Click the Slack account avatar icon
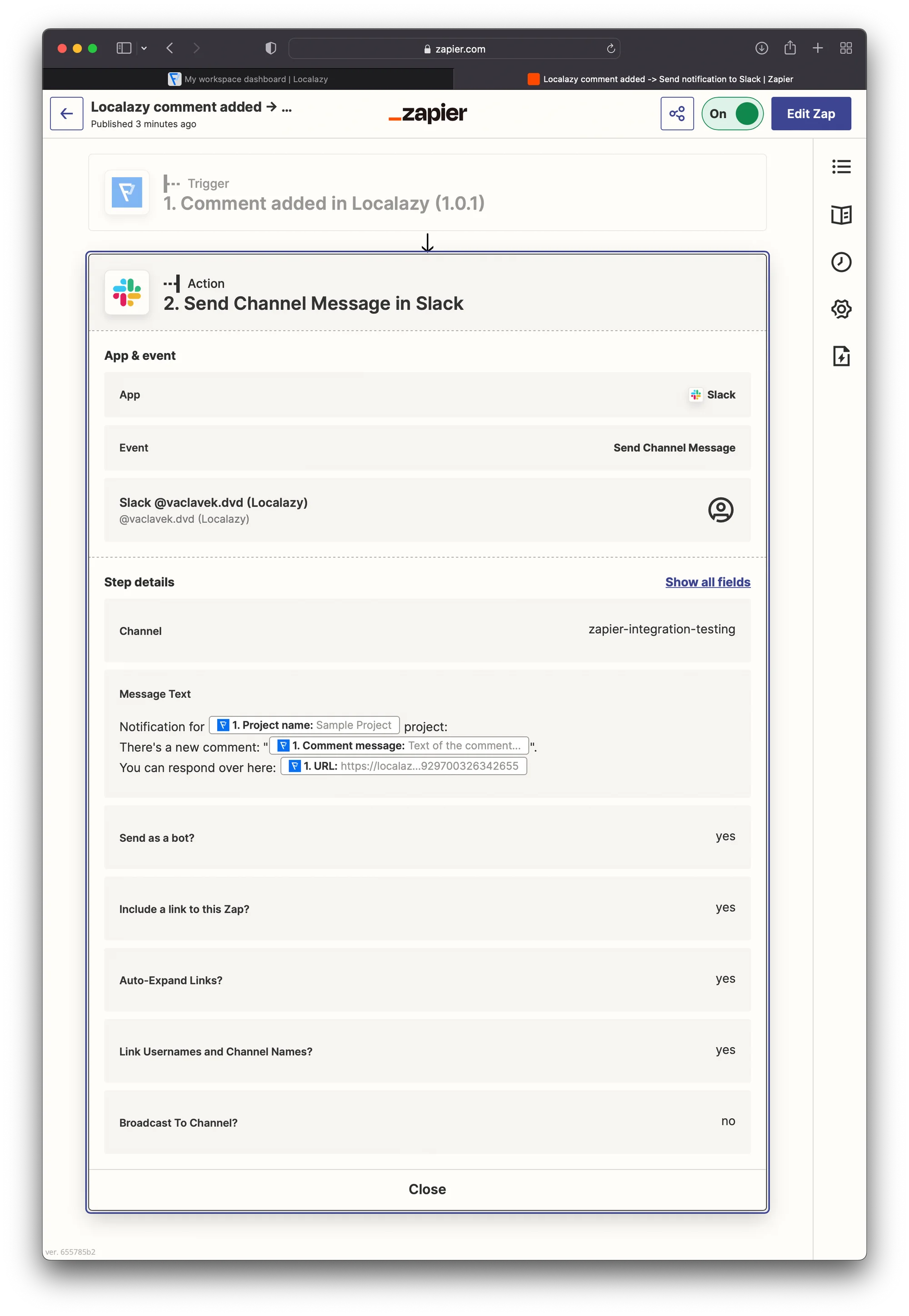 tap(720, 509)
